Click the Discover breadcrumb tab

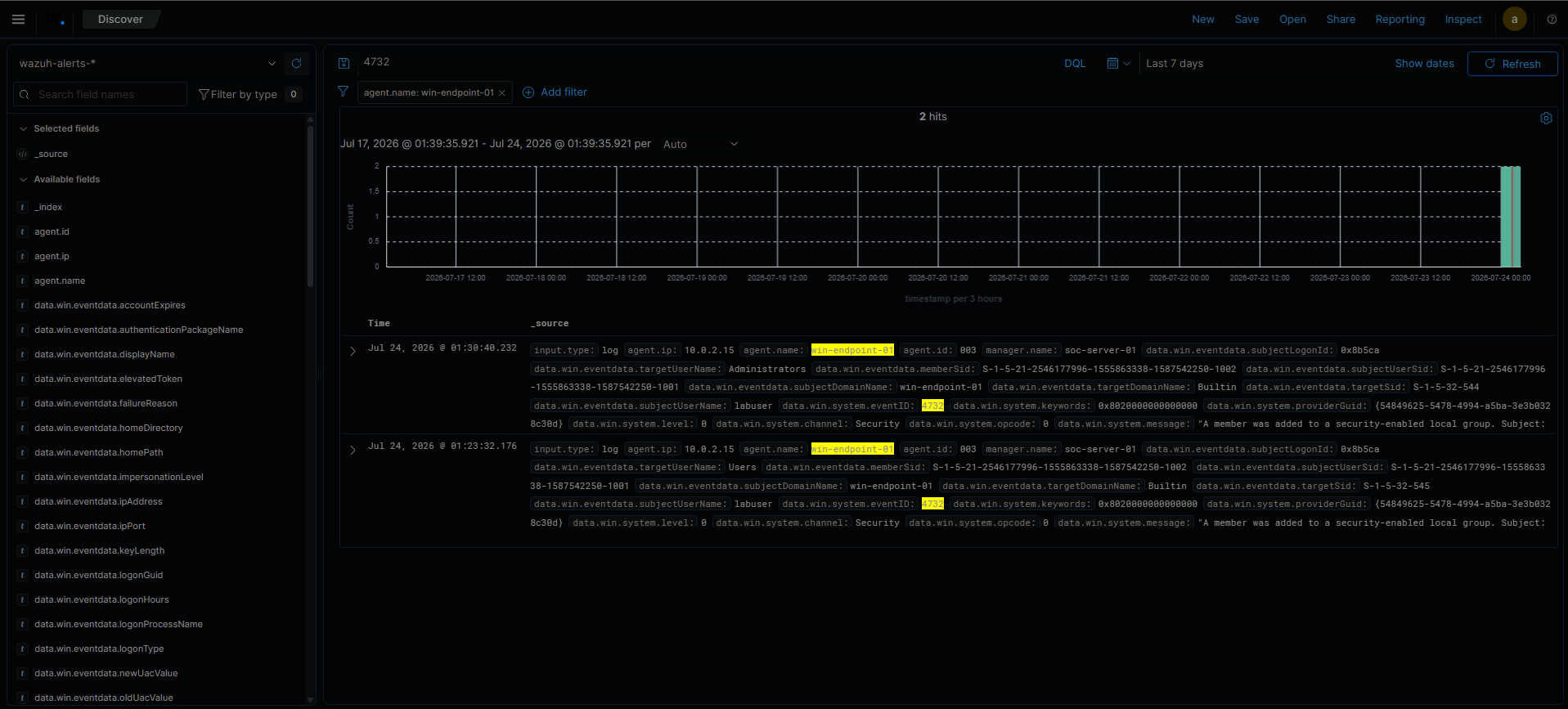tap(120, 19)
